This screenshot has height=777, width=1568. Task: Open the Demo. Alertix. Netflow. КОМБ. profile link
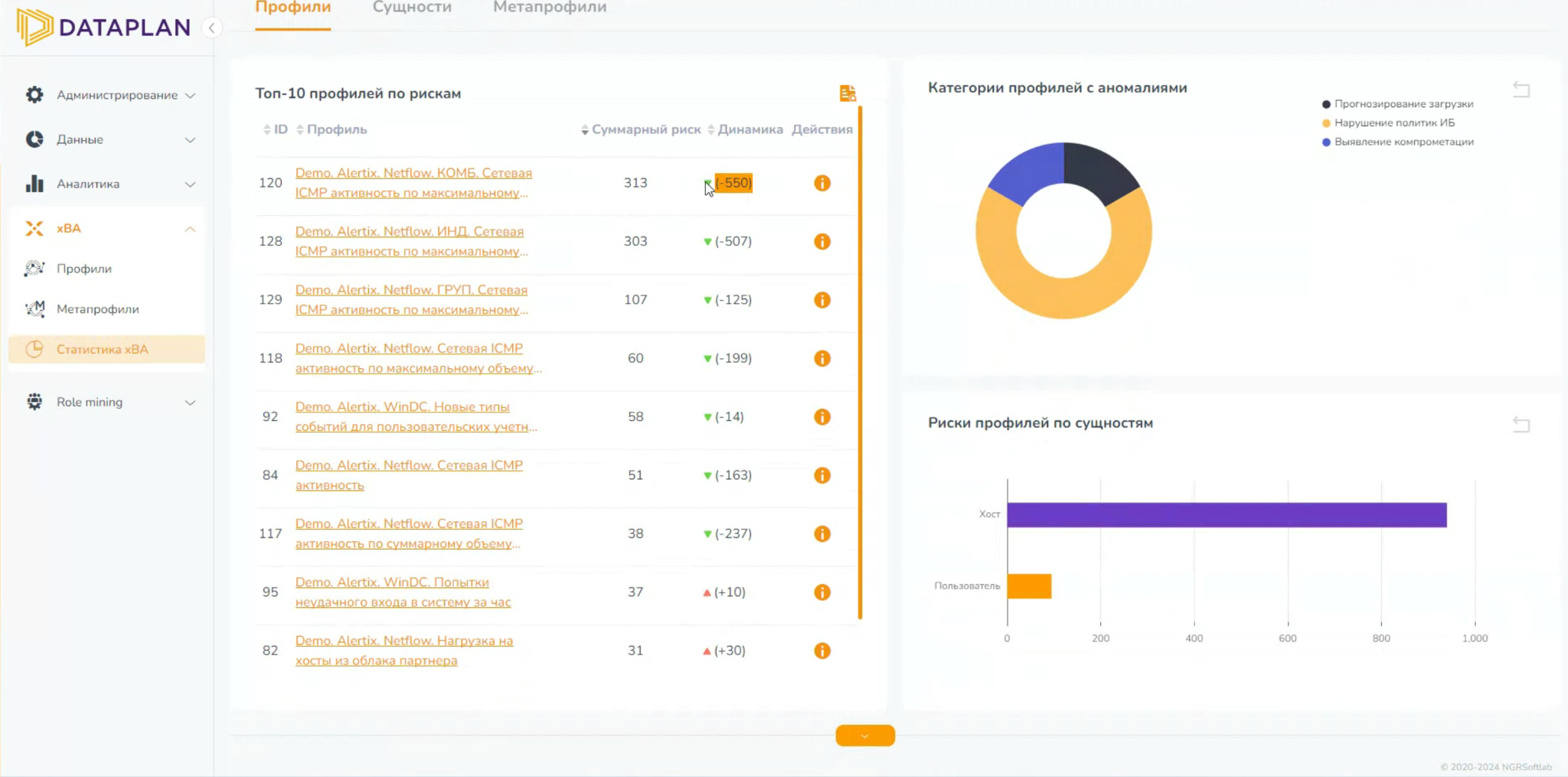413,183
